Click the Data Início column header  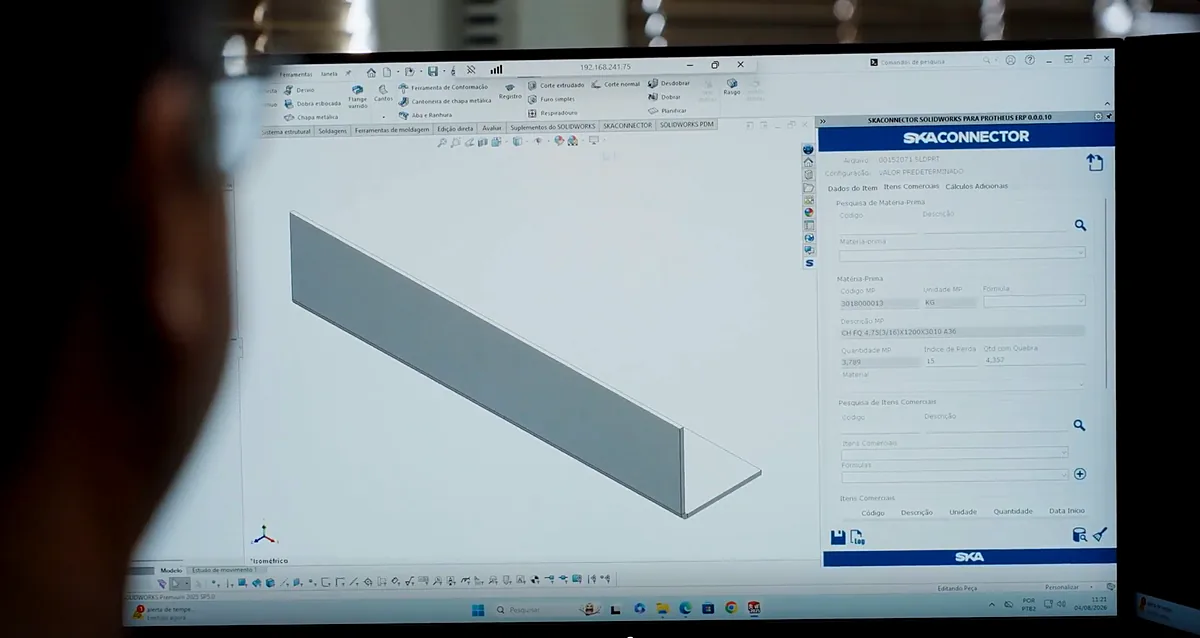click(x=1066, y=511)
